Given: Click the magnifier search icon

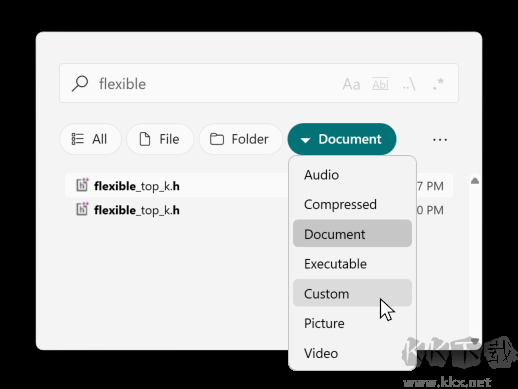Looking at the screenshot, I should 80,83.
